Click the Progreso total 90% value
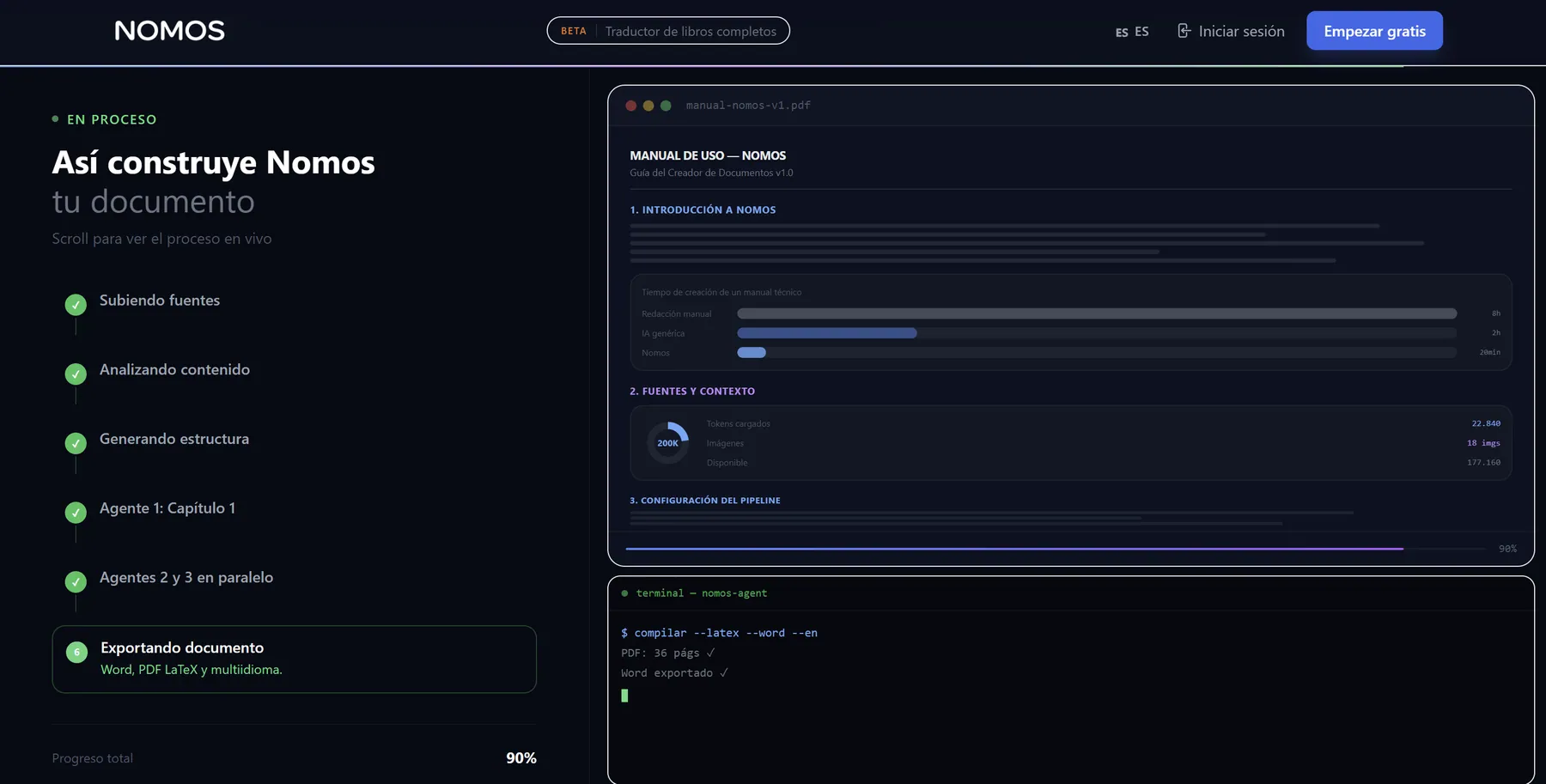This screenshot has height=784, width=1546. coord(521,758)
